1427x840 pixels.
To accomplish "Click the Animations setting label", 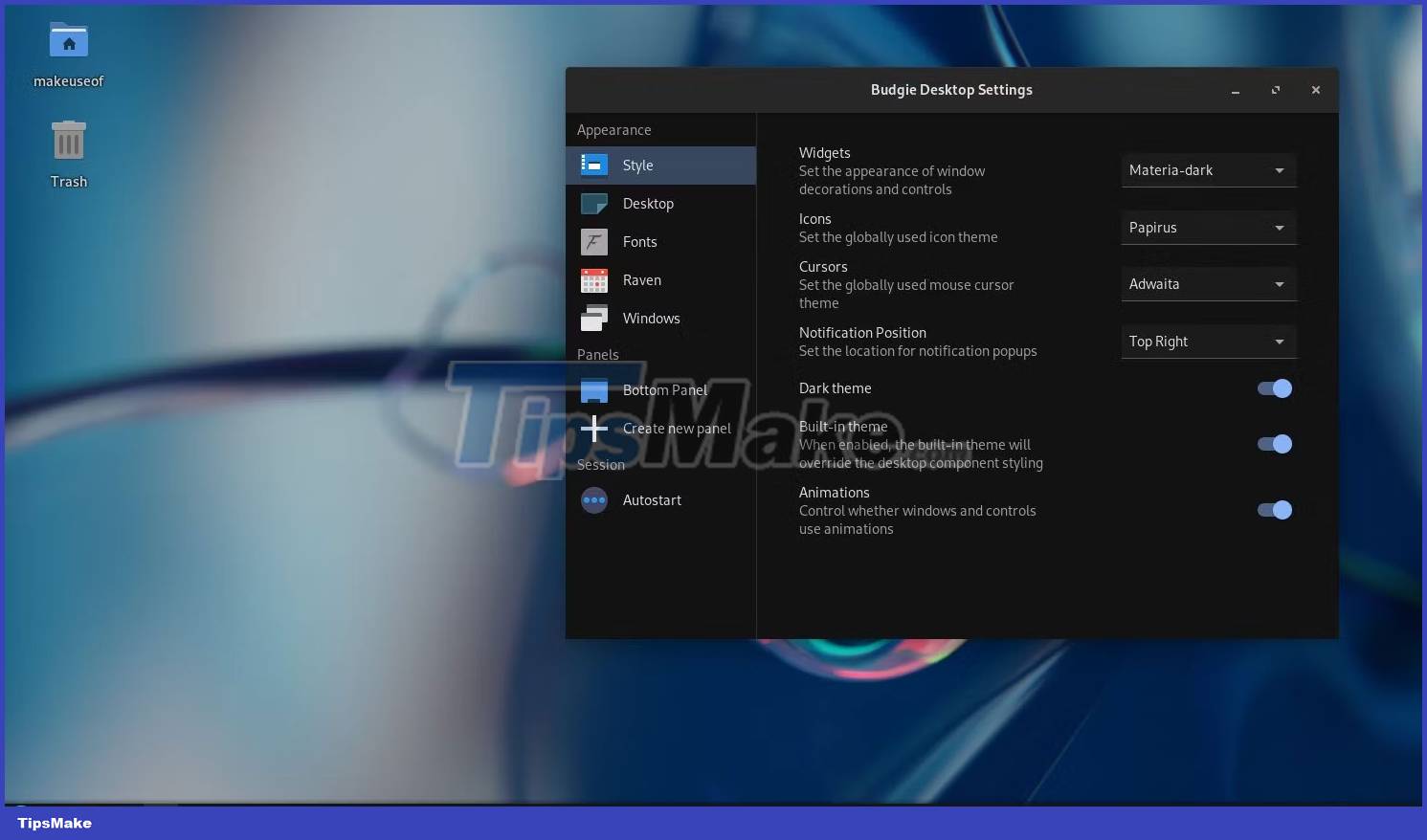I will (x=835, y=493).
